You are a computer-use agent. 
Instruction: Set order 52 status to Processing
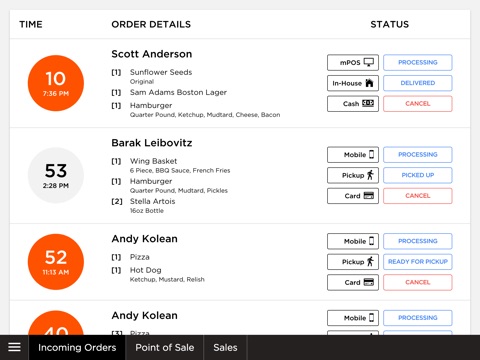(x=418, y=241)
